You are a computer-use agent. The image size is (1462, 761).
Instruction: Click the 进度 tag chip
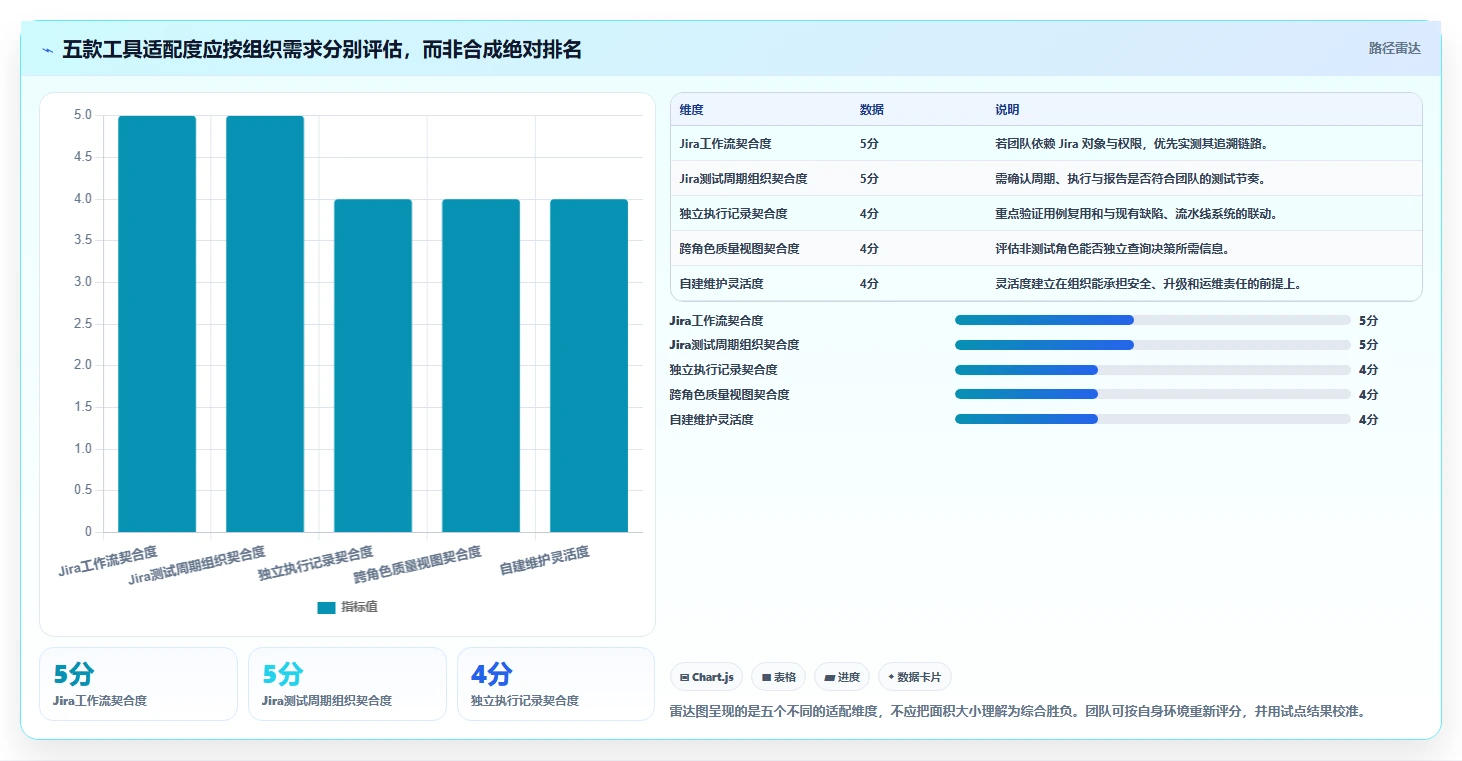pos(842,677)
